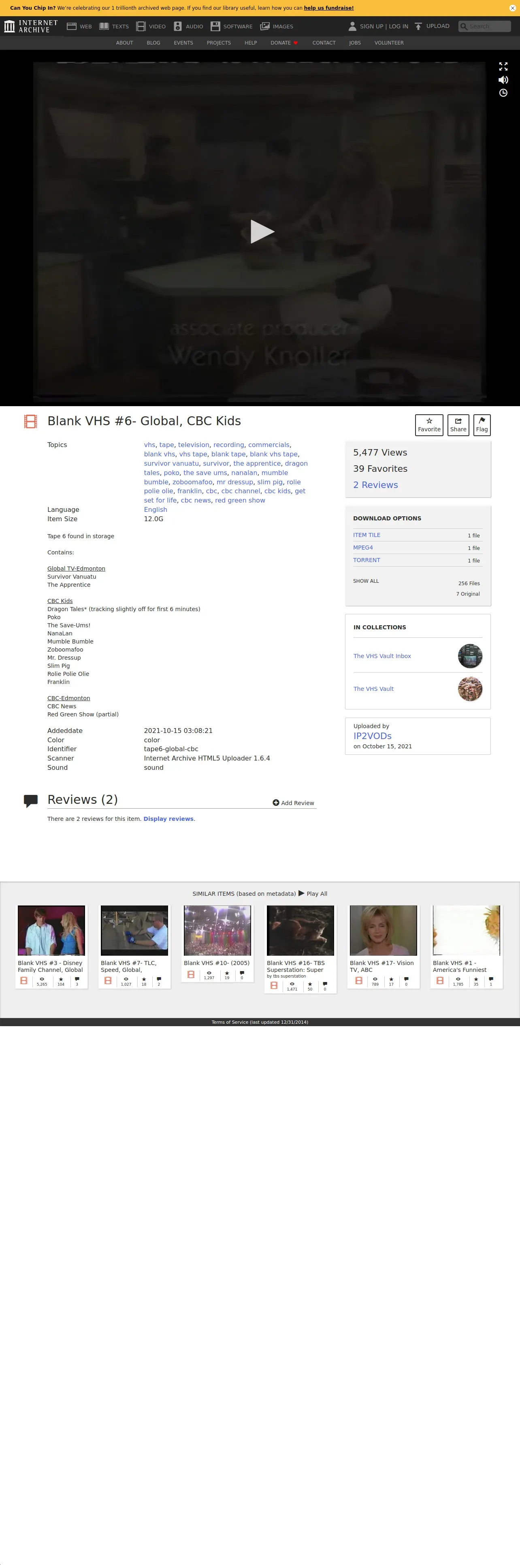Click The VHS Vault Inbox collection image
The image size is (520, 1568).
point(470,656)
